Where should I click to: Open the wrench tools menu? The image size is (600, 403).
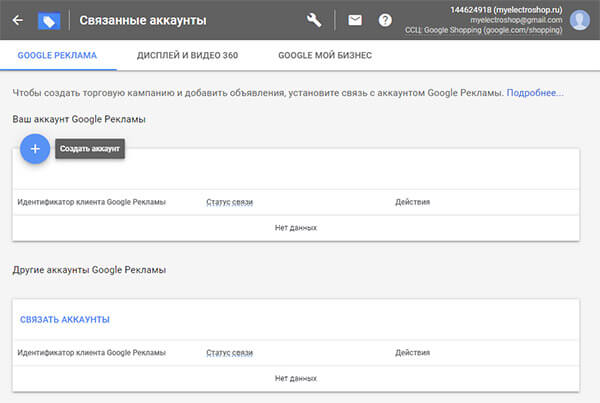pyautogui.click(x=314, y=20)
